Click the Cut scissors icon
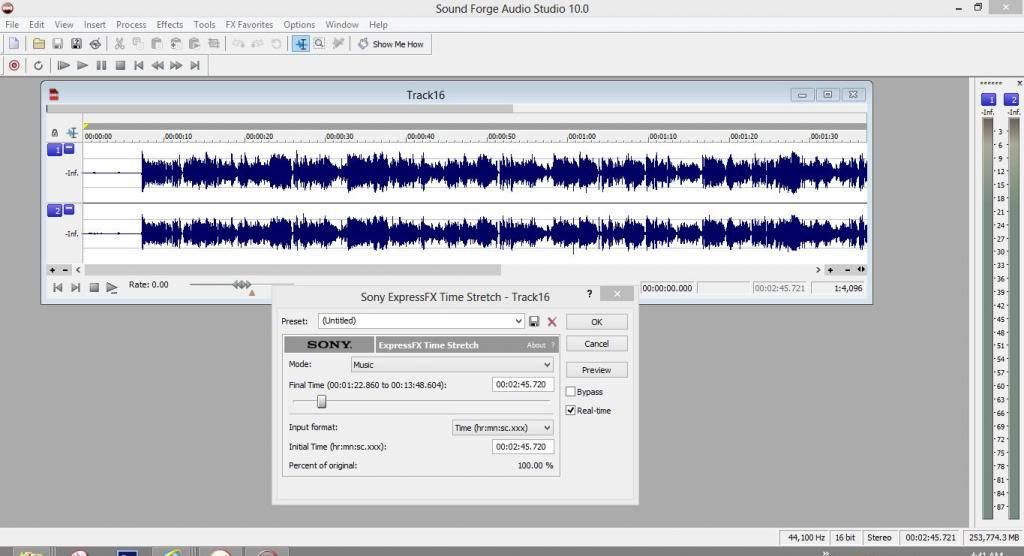This screenshot has height=556, width=1024. [x=119, y=44]
